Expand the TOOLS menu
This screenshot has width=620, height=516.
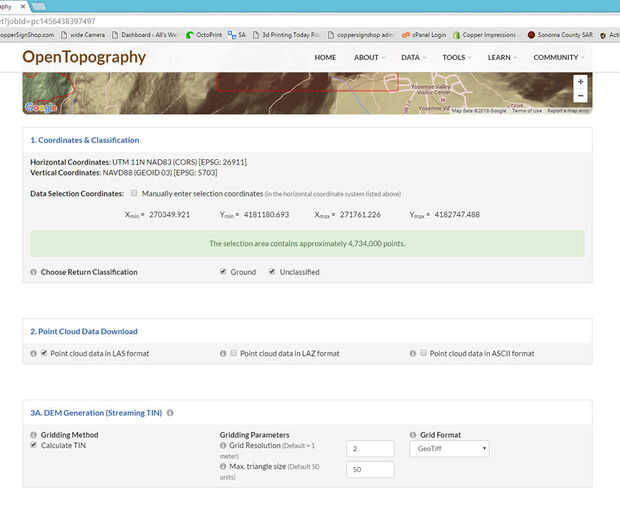pyautogui.click(x=456, y=58)
